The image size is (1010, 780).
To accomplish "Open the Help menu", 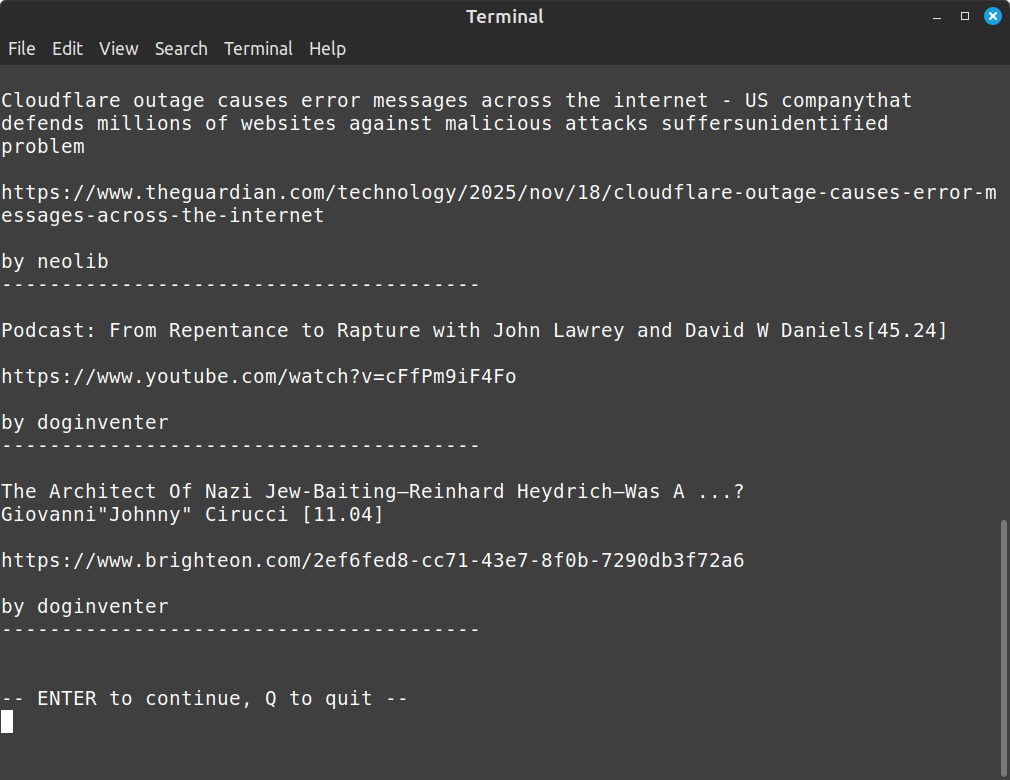I will (x=327, y=48).
